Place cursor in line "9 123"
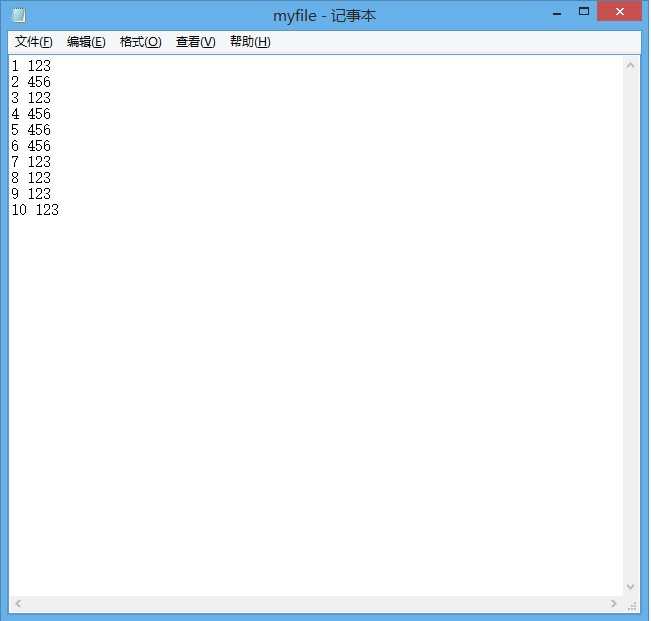This screenshot has height=621, width=651. pos(31,194)
